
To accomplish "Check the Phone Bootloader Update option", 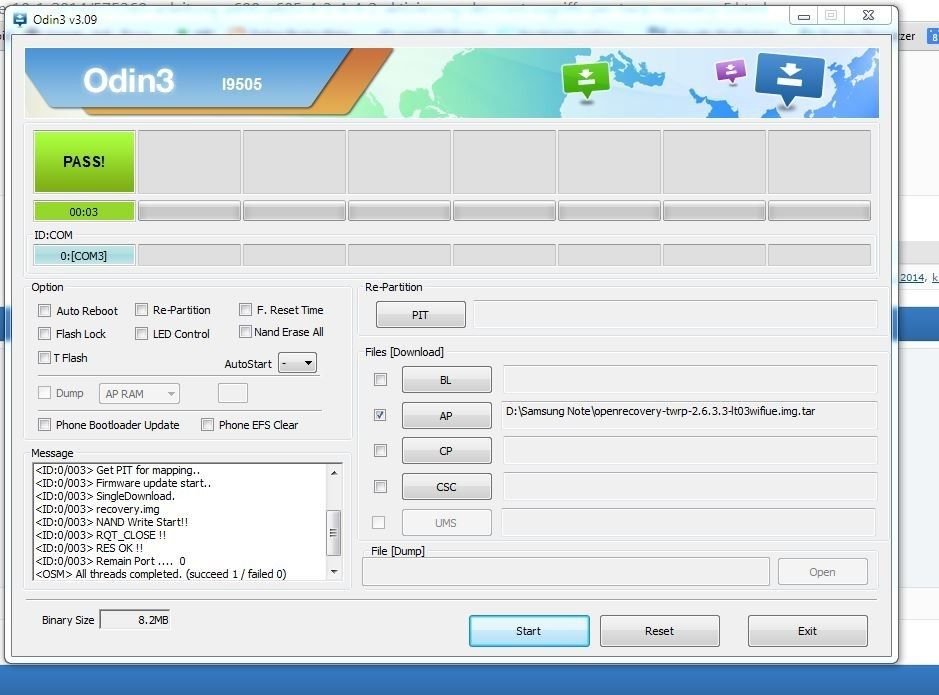I will [x=44, y=424].
